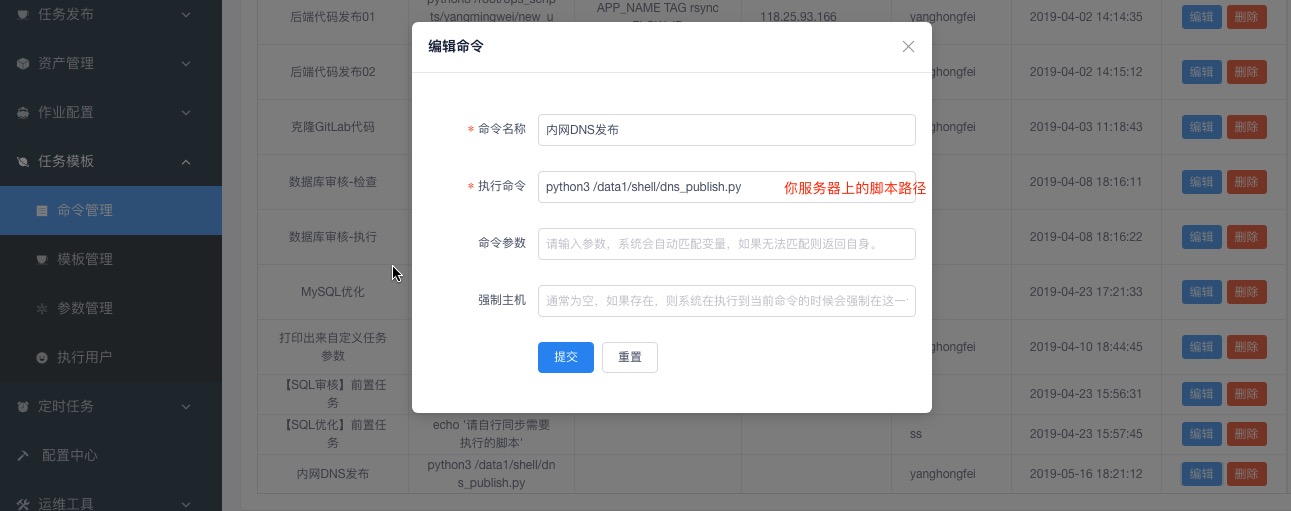Screen dimensions: 1291x511
Task: Click the 命令名称 input field
Action: 726,130
